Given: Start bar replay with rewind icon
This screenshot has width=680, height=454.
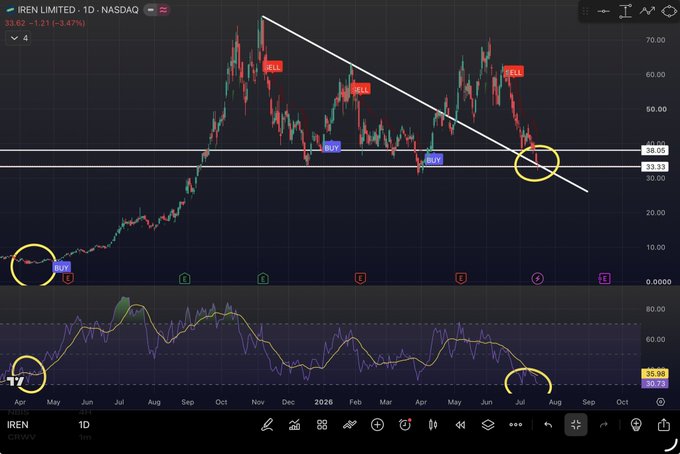Looking at the screenshot, I should coord(460,425).
